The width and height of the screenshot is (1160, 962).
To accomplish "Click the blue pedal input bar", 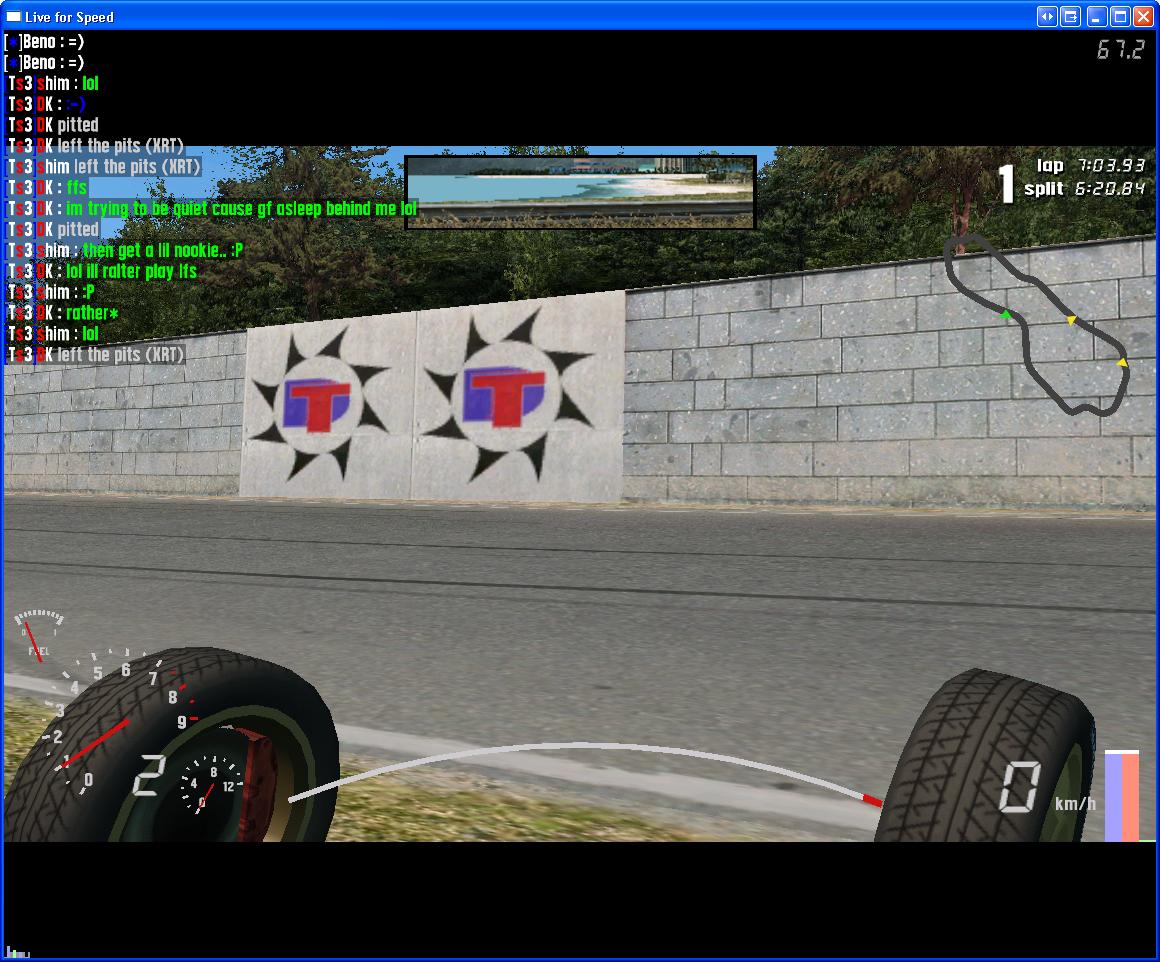I will click(1113, 796).
